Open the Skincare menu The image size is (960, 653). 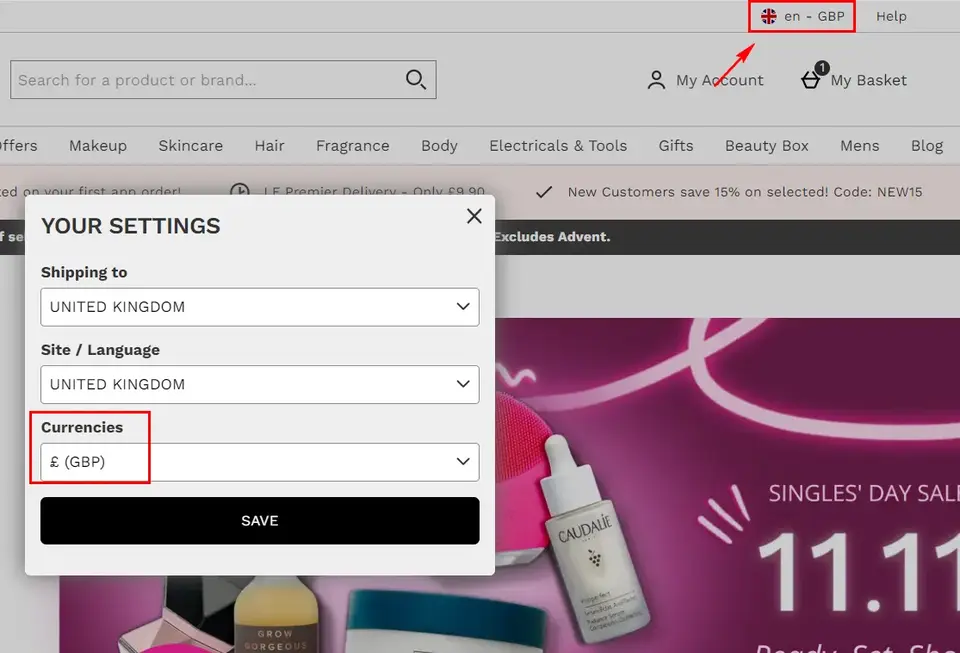click(190, 146)
